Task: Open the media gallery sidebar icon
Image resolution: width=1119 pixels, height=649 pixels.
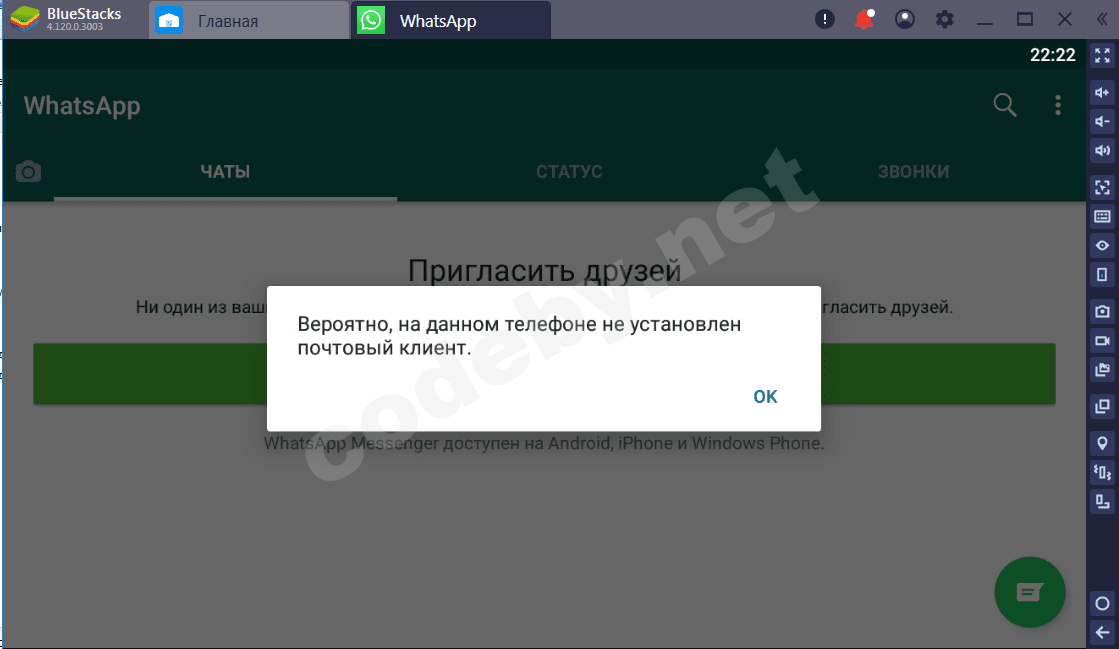Action: 1103,370
